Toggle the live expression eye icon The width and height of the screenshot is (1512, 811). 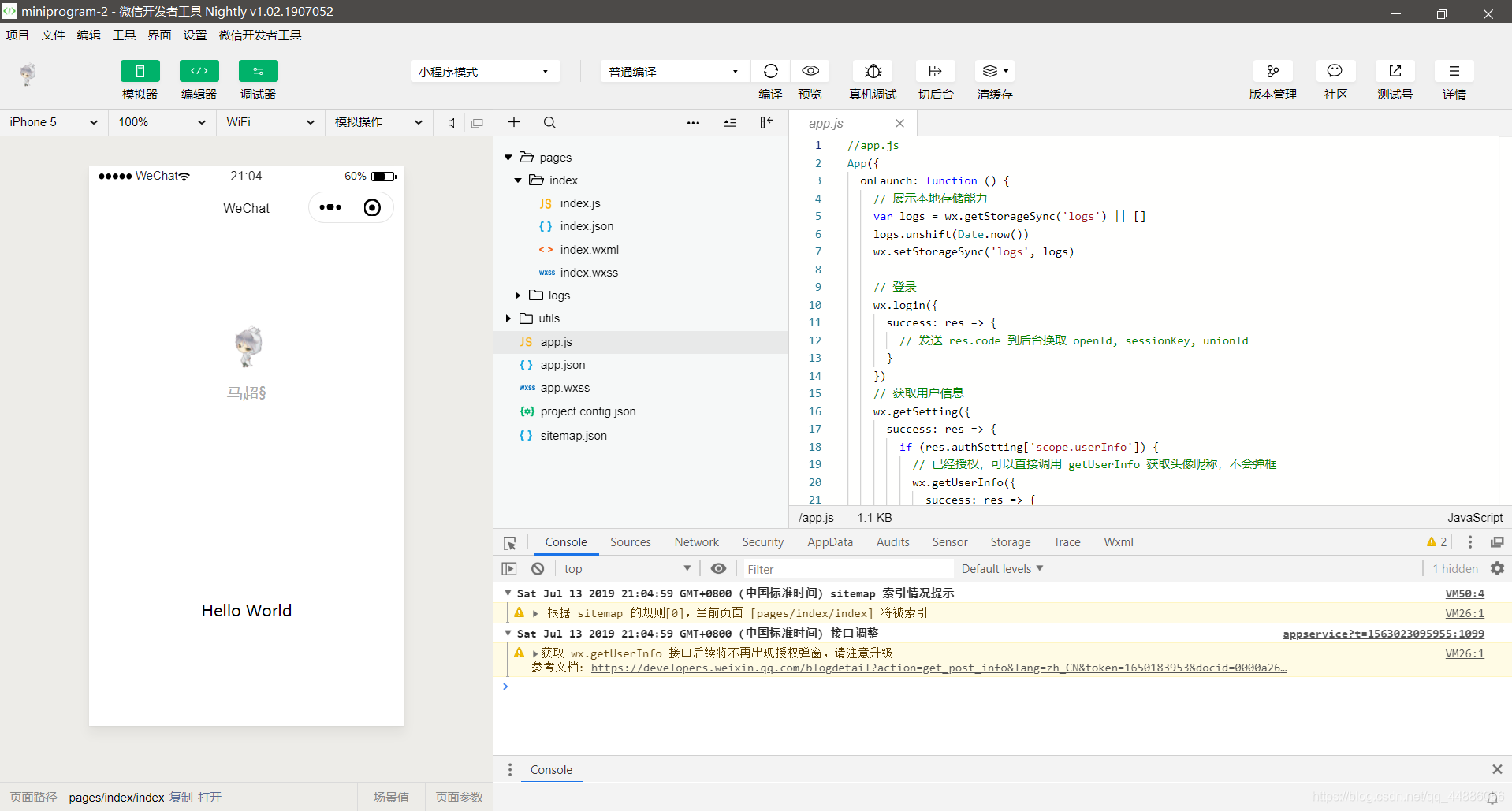pos(718,569)
